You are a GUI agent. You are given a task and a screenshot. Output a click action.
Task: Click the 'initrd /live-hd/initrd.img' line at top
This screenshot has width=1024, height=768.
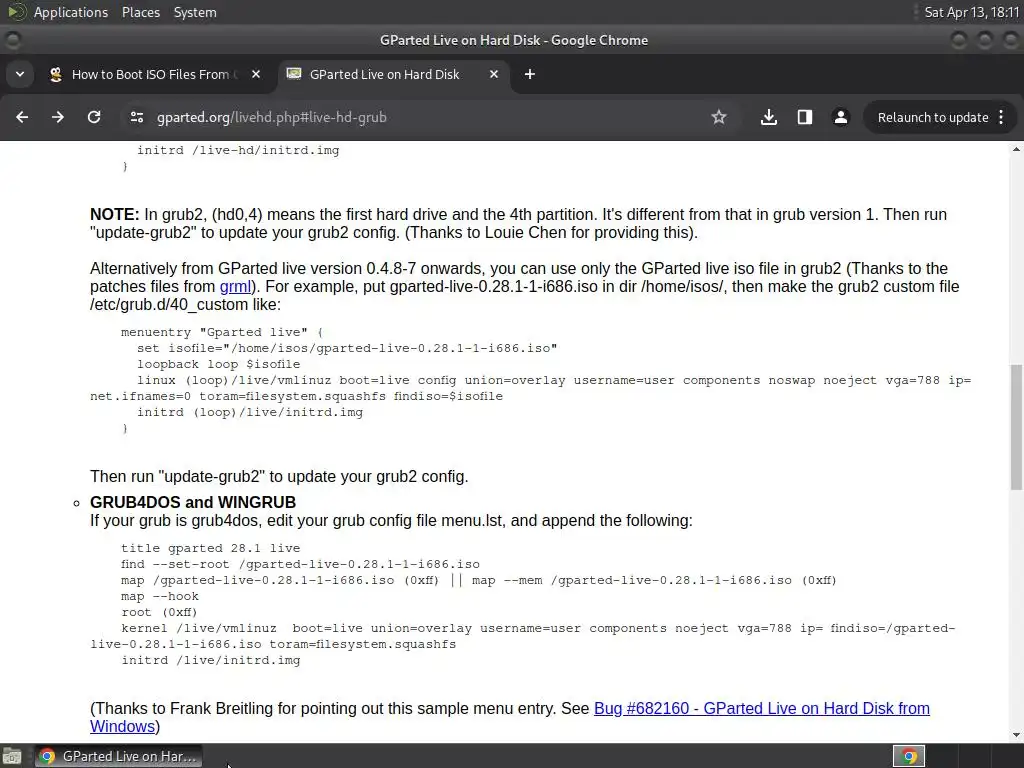coord(238,150)
